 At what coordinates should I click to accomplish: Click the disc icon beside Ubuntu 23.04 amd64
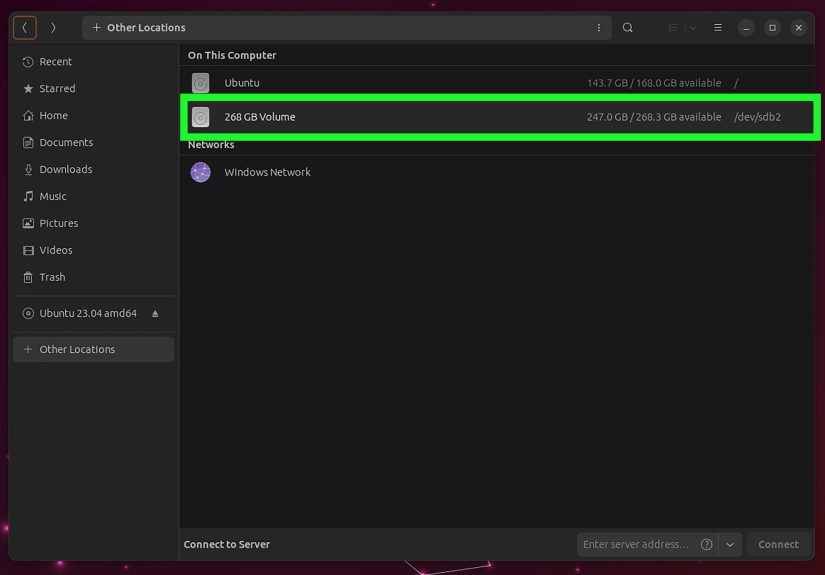click(28, 313)
